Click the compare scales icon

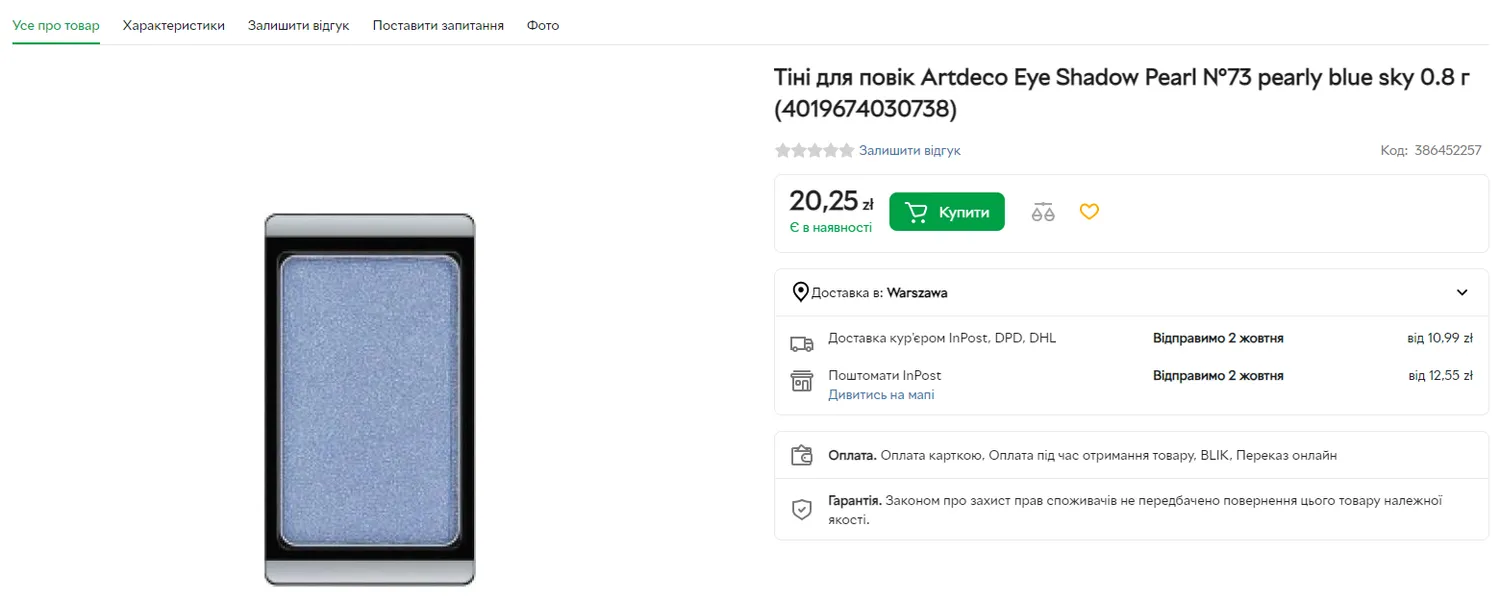coord(1043,212)
